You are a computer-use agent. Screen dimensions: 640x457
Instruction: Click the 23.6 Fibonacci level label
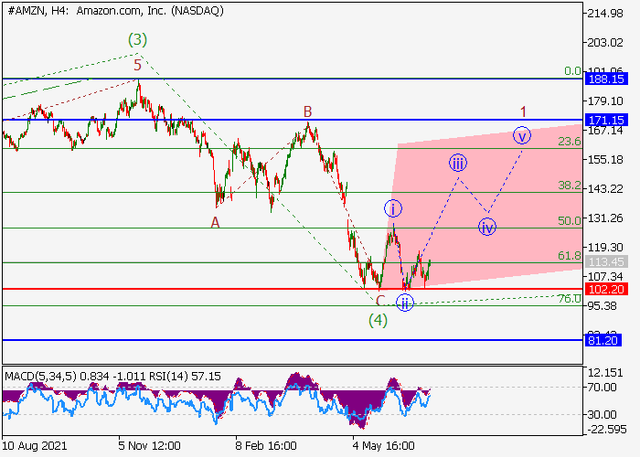(569, 142)
